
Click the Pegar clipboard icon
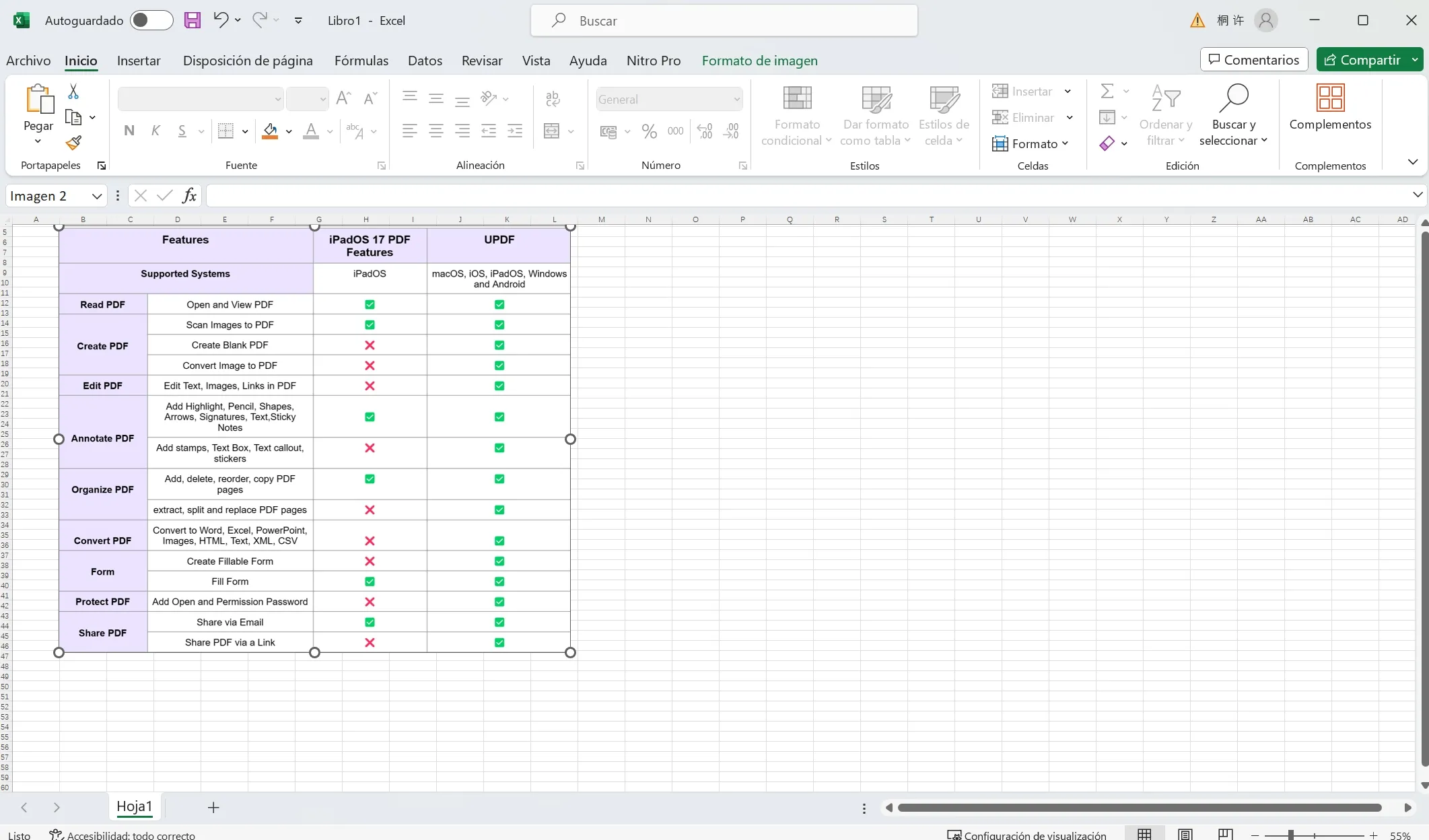[x=39, y=100]
